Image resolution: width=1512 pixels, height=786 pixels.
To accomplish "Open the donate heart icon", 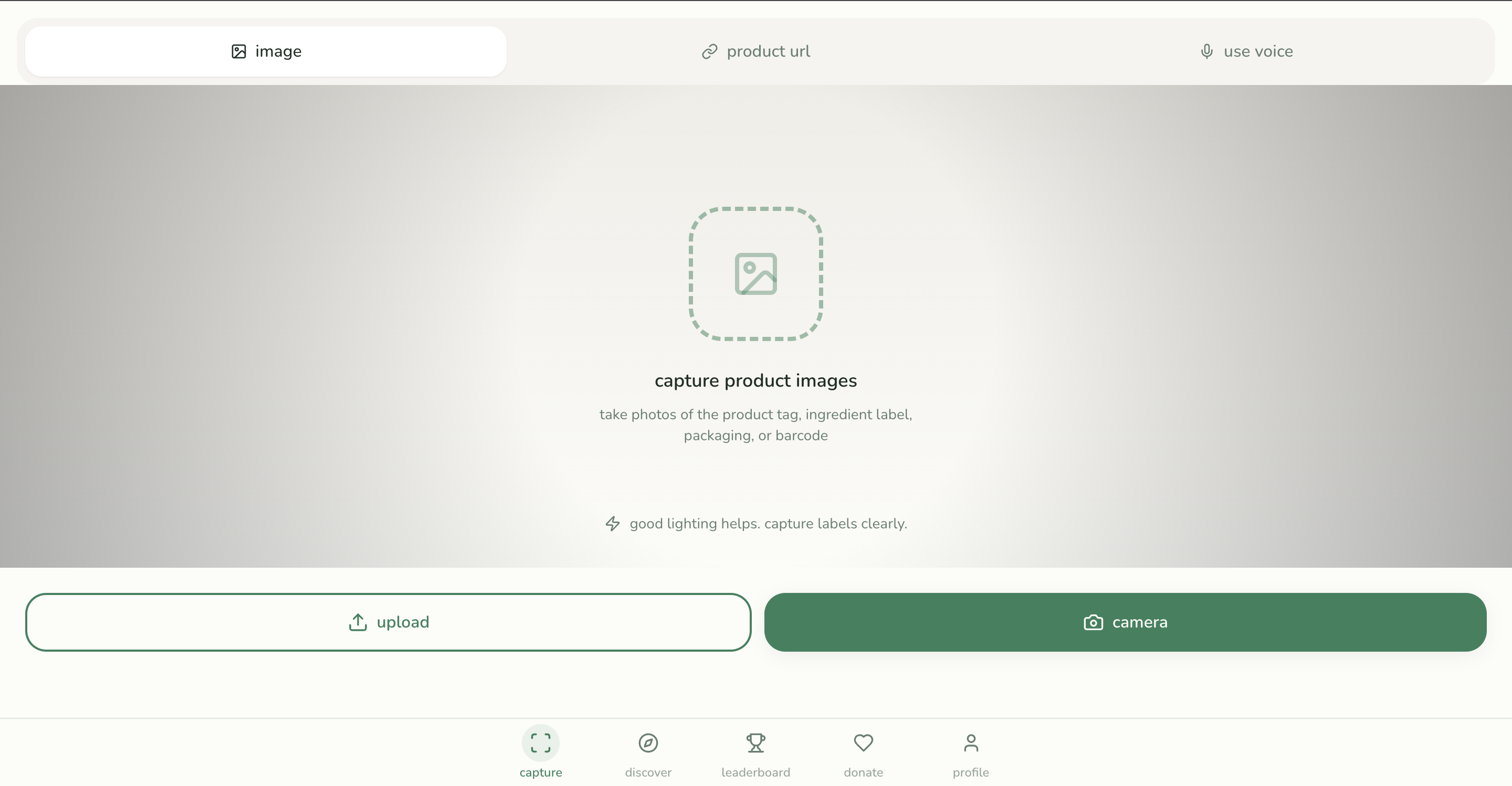I will 863,742.
